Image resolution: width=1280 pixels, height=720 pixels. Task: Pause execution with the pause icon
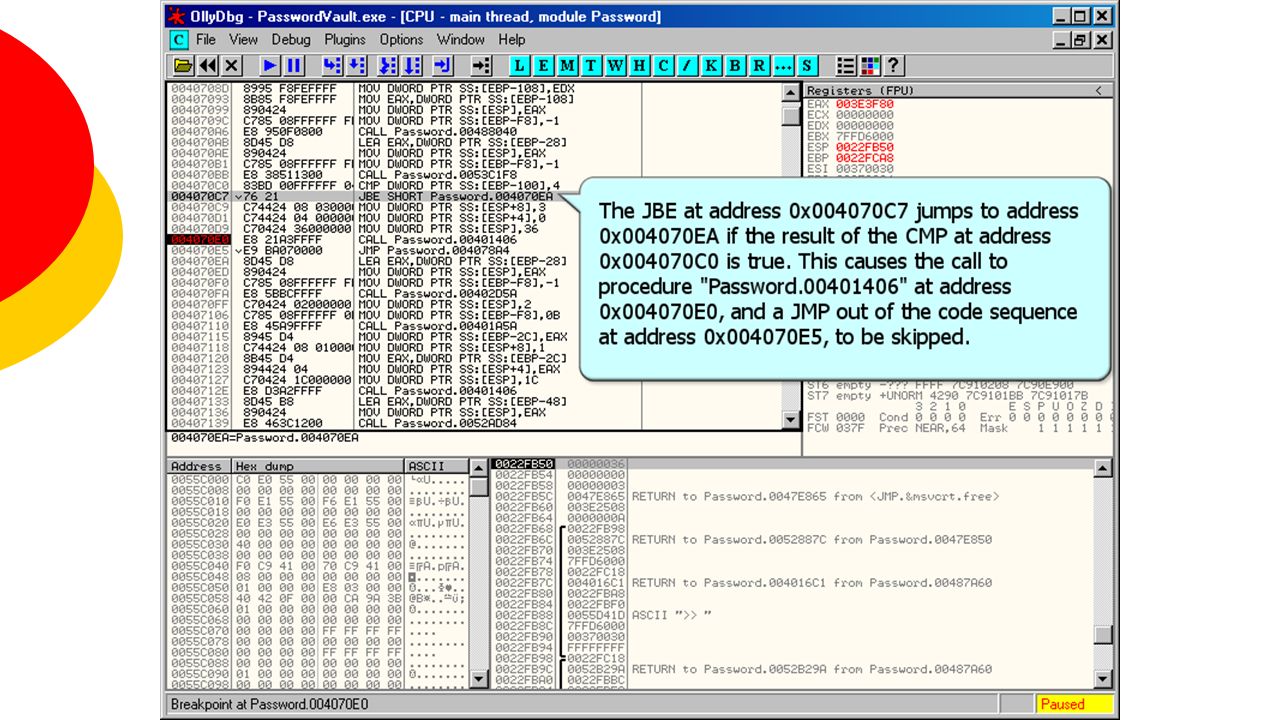[294, 66]
